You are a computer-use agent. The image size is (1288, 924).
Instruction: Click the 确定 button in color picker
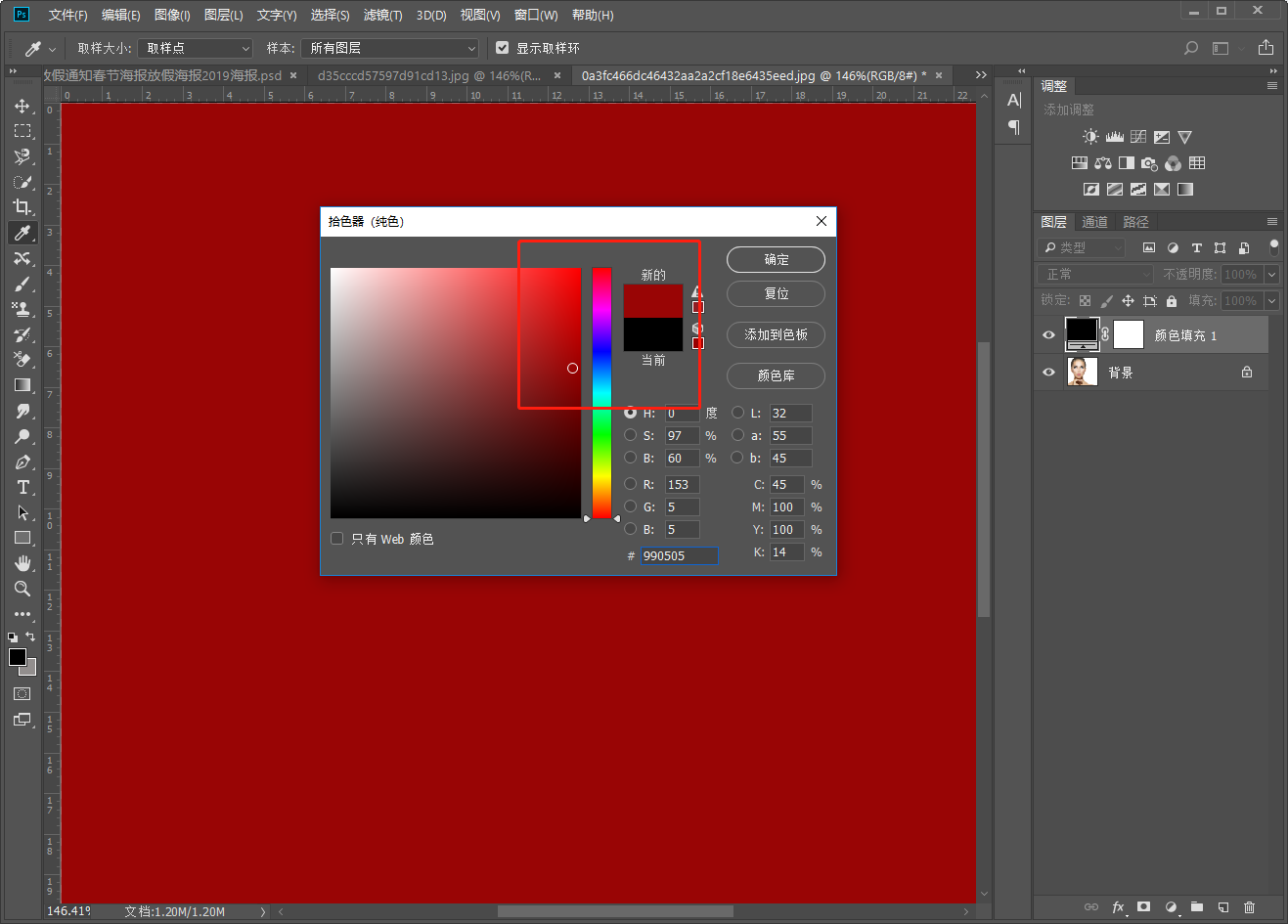point(776,260)
